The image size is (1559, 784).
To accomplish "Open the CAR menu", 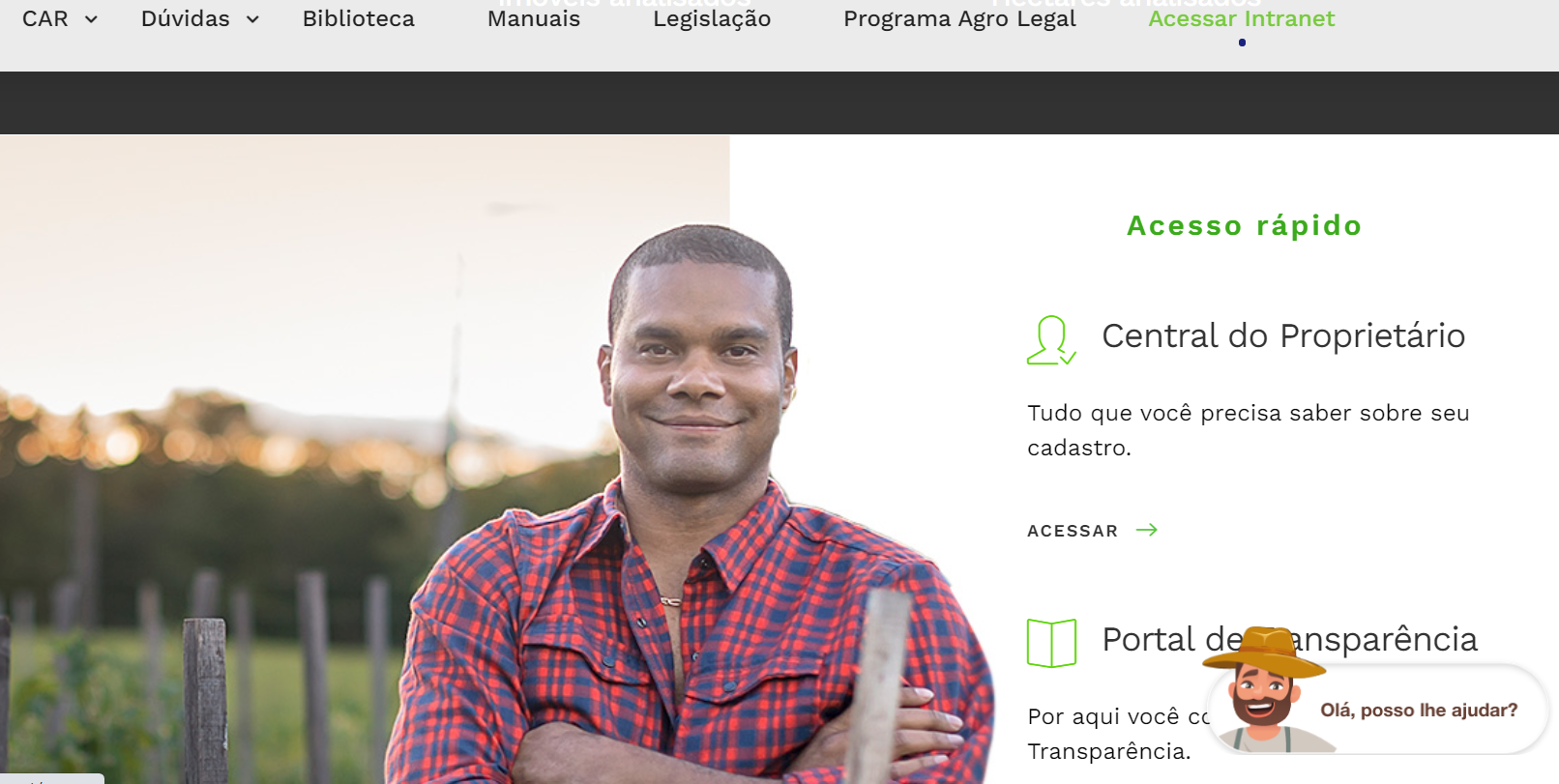I will tap(45, 18).
